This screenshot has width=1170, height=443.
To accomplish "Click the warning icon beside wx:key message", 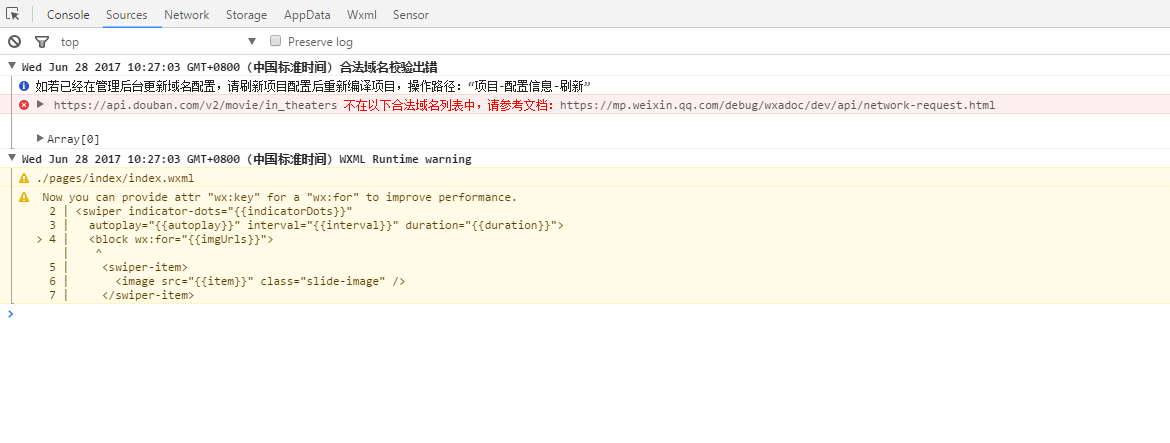I will pyautogui.click(x=24, y=197).
